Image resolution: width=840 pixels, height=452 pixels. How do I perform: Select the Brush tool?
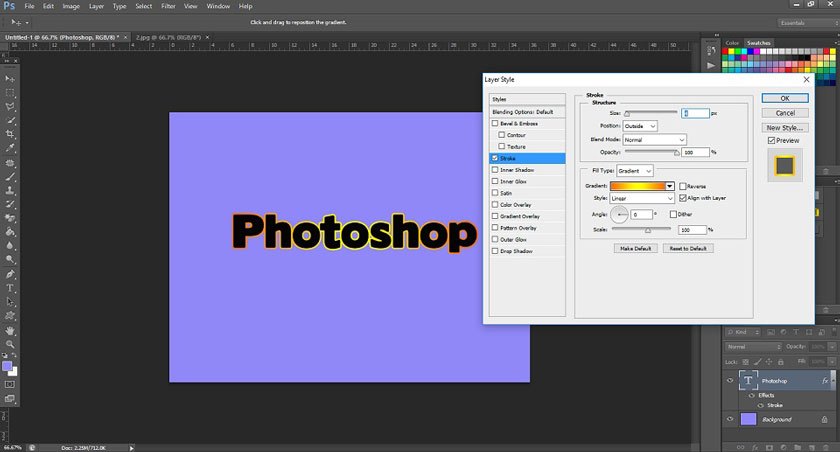click(10, 176)
